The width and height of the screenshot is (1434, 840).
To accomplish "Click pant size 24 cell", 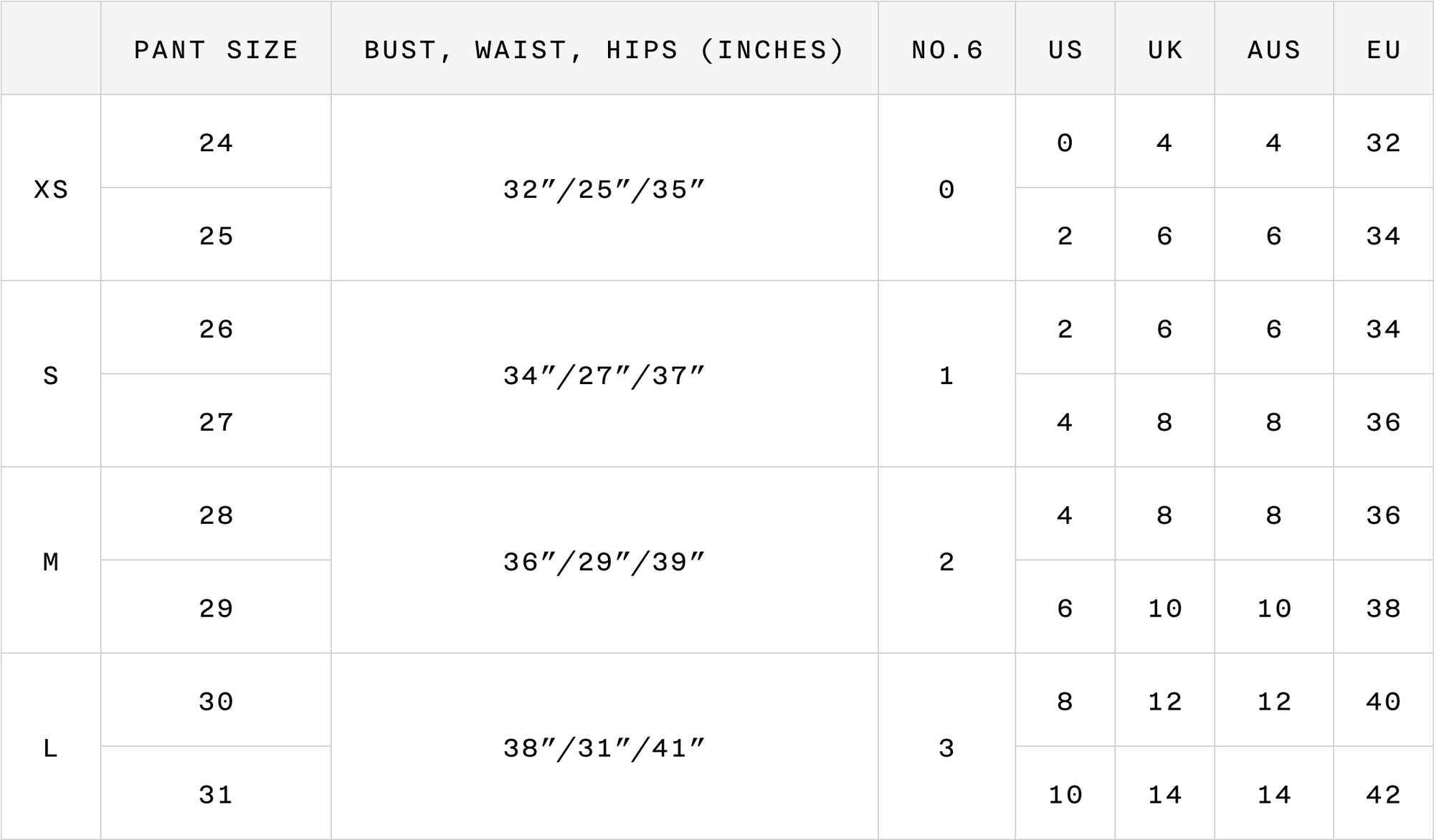I will coord(216,143).
